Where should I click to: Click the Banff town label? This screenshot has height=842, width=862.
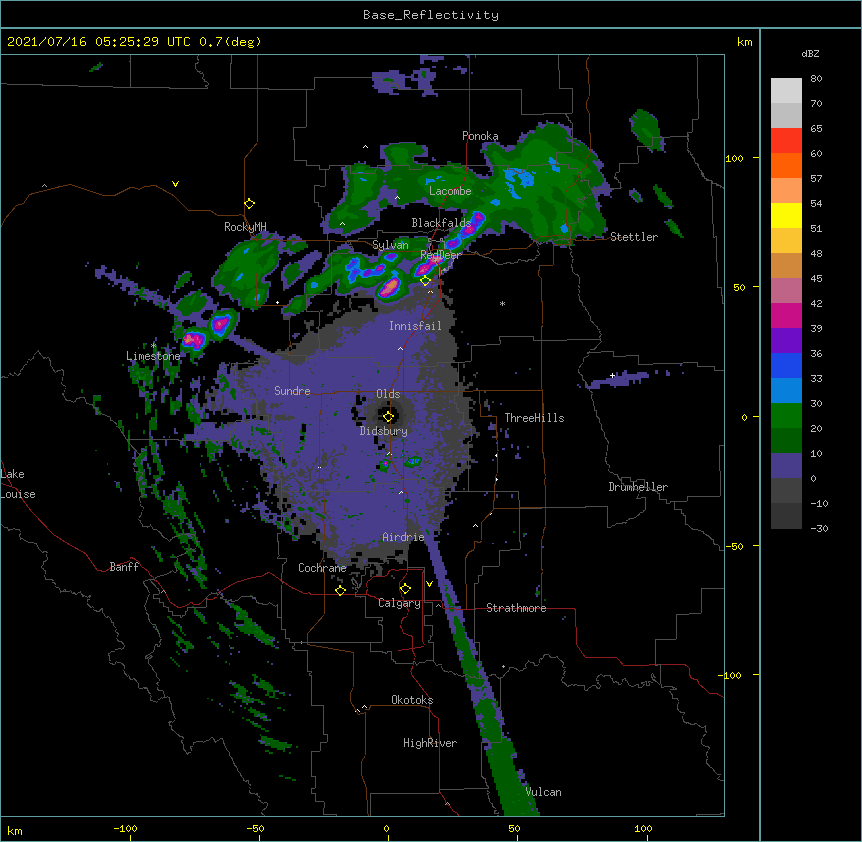pos(124,567)
